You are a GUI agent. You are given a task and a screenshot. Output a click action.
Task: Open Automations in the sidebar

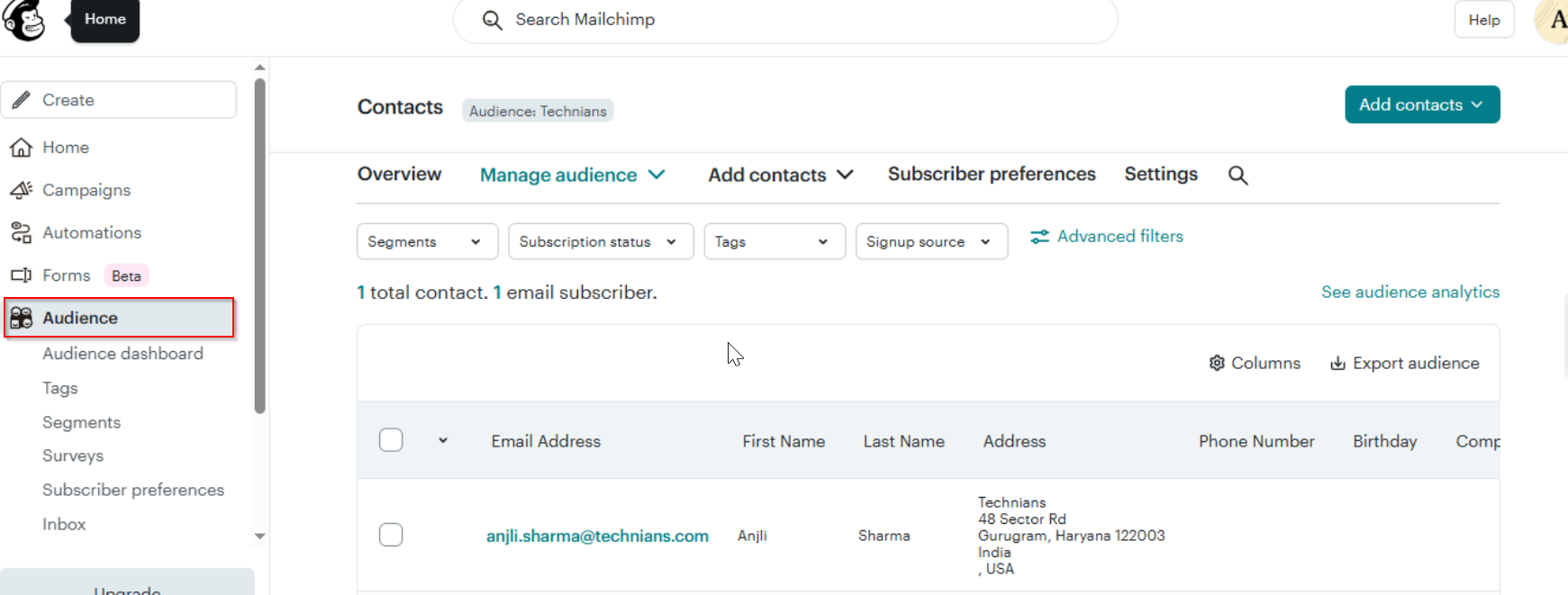click(92, 233)
